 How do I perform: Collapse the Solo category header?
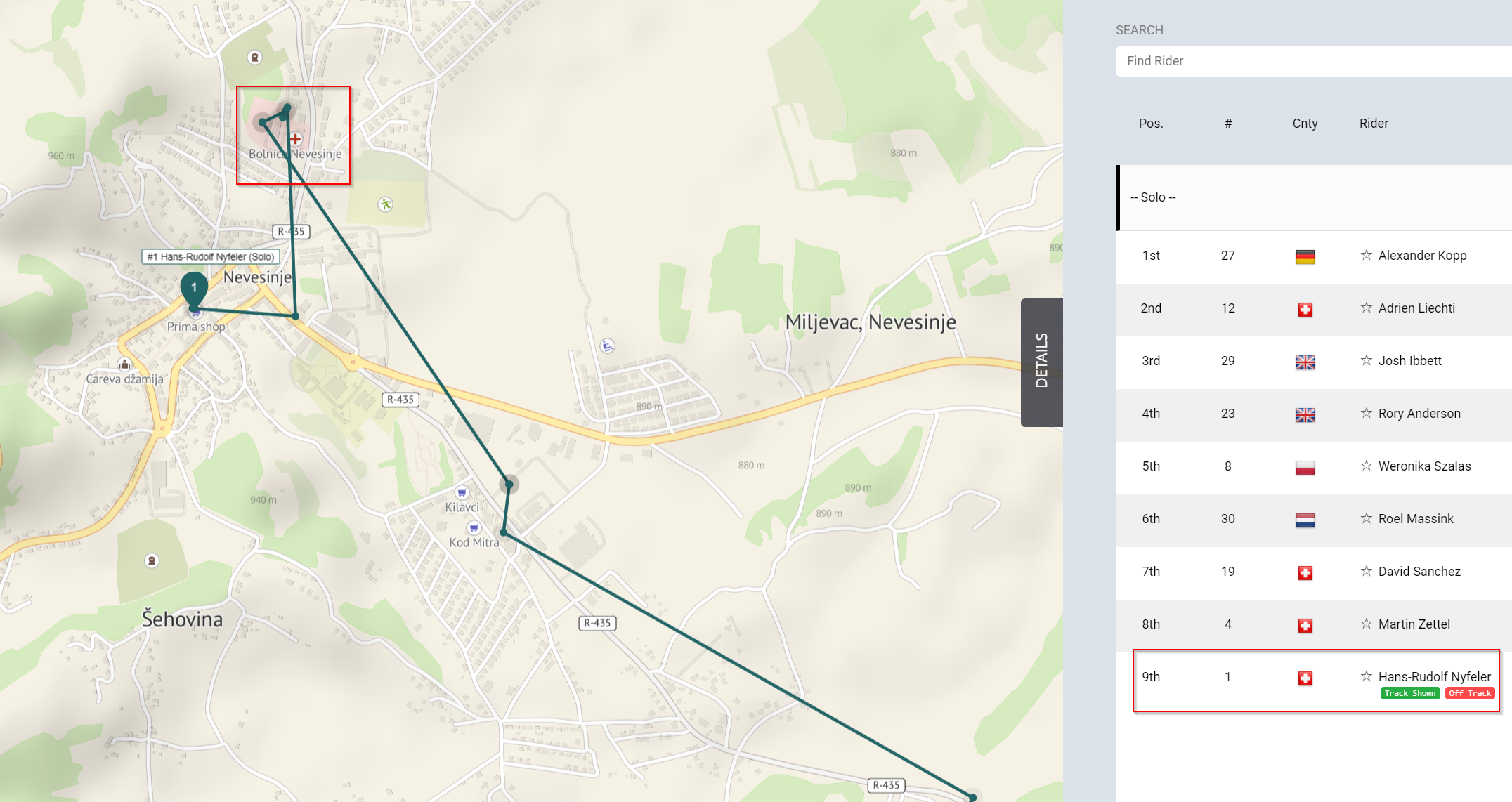pos(1153,197)
